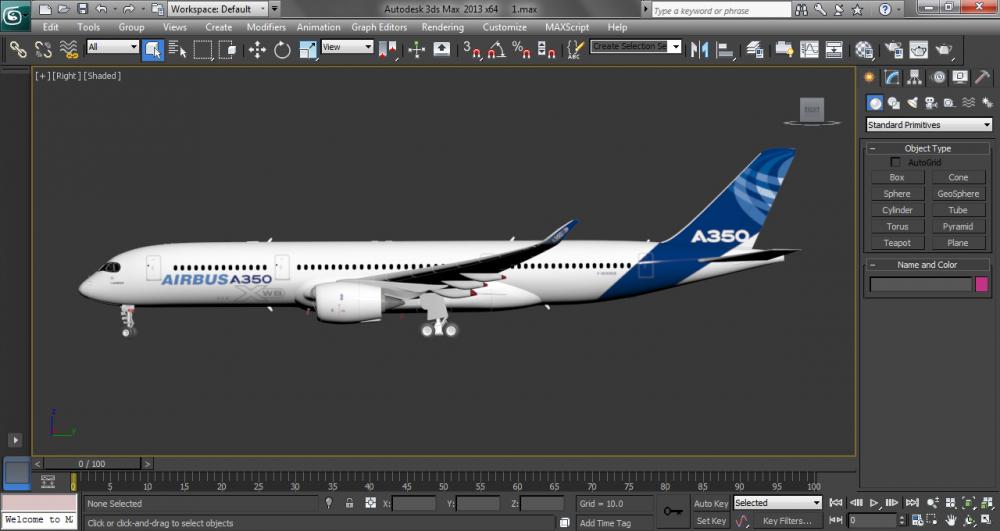Click the keyword search field

[721, 10]
